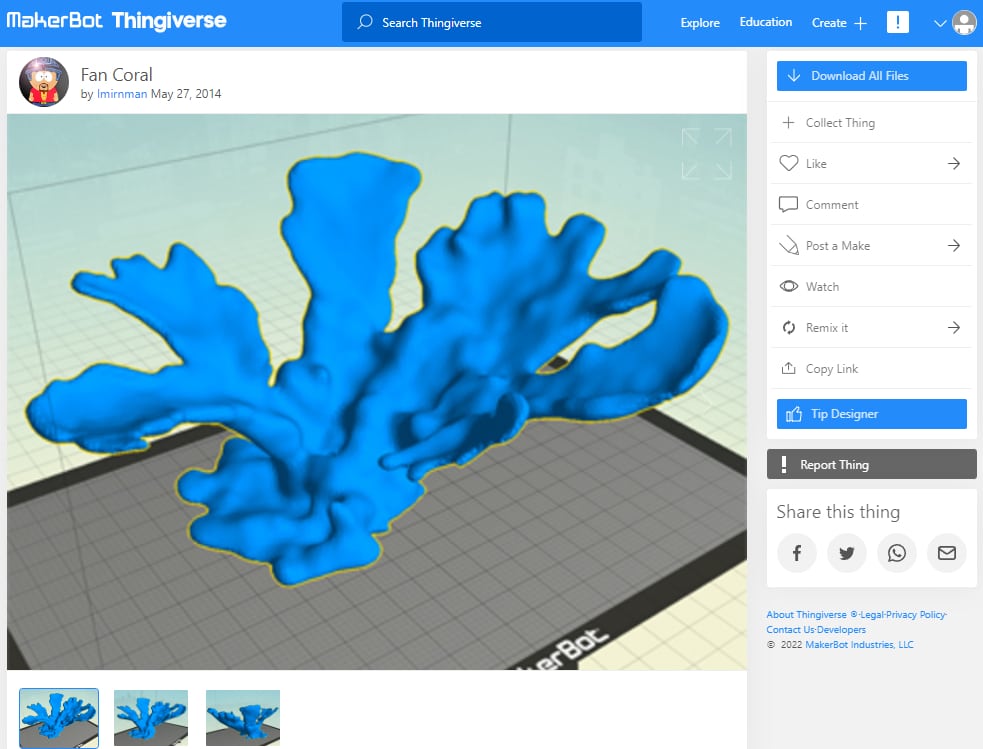Open the Post a Make icon
The width and height of the screenshot is (983, 749).
[790, 245]
